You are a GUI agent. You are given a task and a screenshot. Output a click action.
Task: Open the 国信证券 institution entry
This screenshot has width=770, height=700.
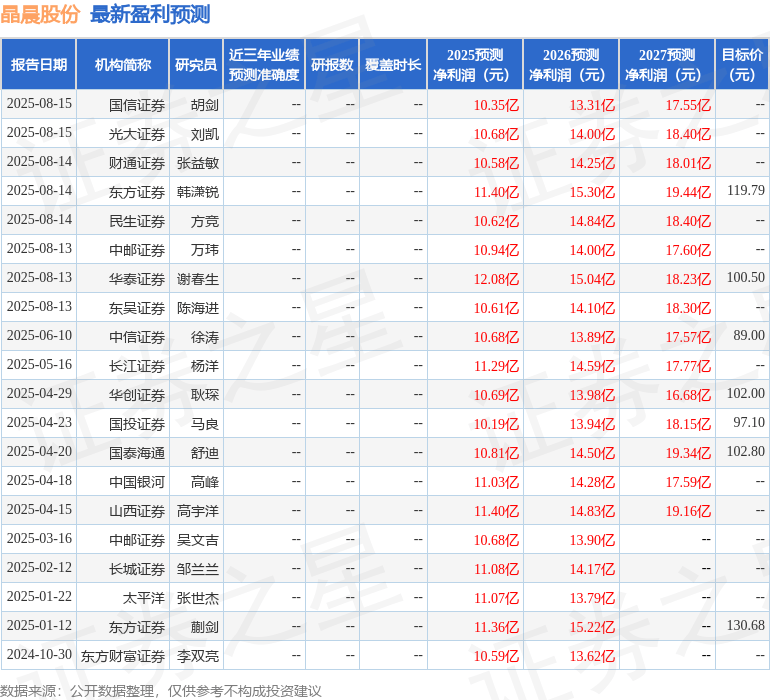click(x=137, y=104)
